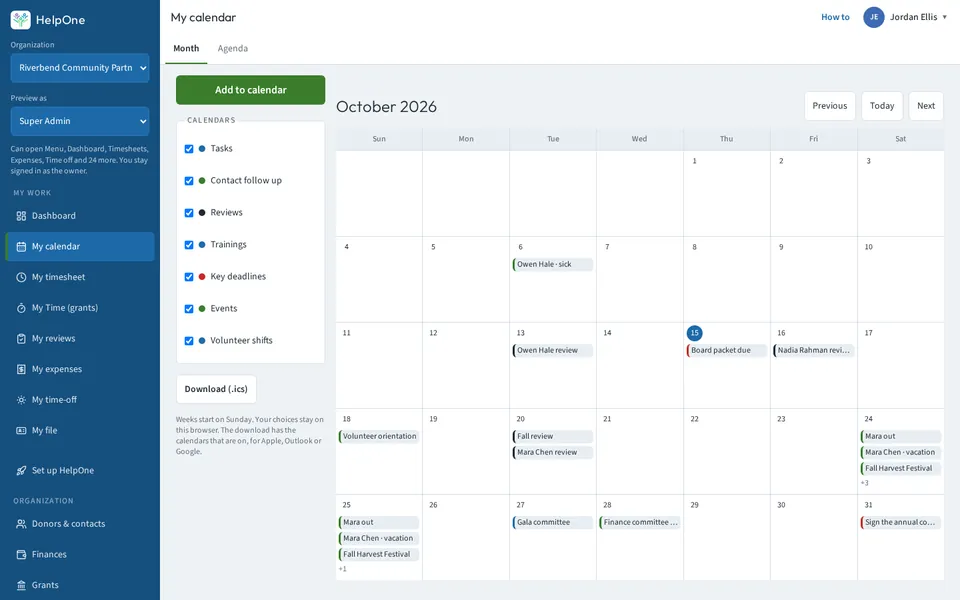The width and height of the screenshot is (960, 600).
Task: Click the JE user avatar
Action: point(874,17)
